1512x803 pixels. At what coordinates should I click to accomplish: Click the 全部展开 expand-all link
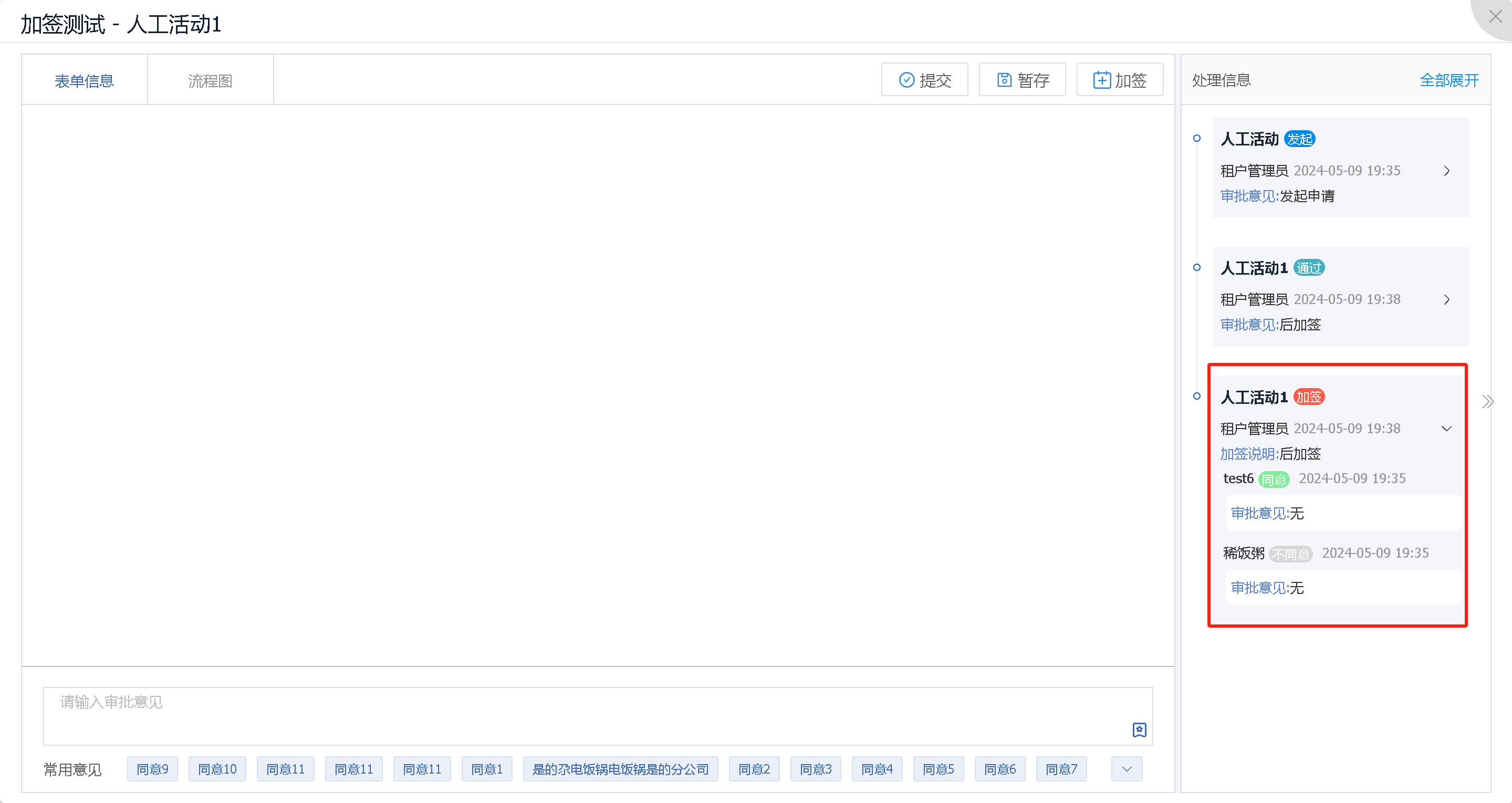point(1448,80)
